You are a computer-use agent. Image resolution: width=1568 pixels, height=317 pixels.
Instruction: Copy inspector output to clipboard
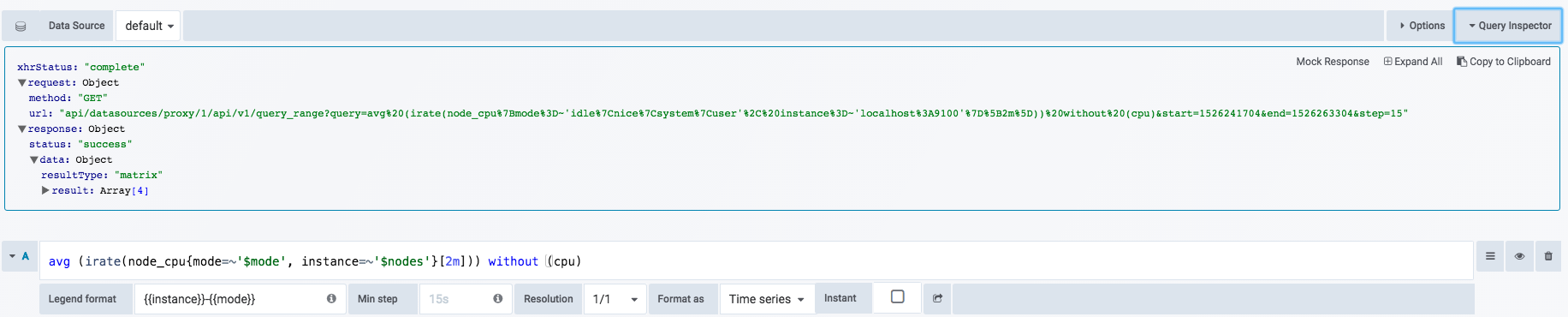tap(1504, 62)
